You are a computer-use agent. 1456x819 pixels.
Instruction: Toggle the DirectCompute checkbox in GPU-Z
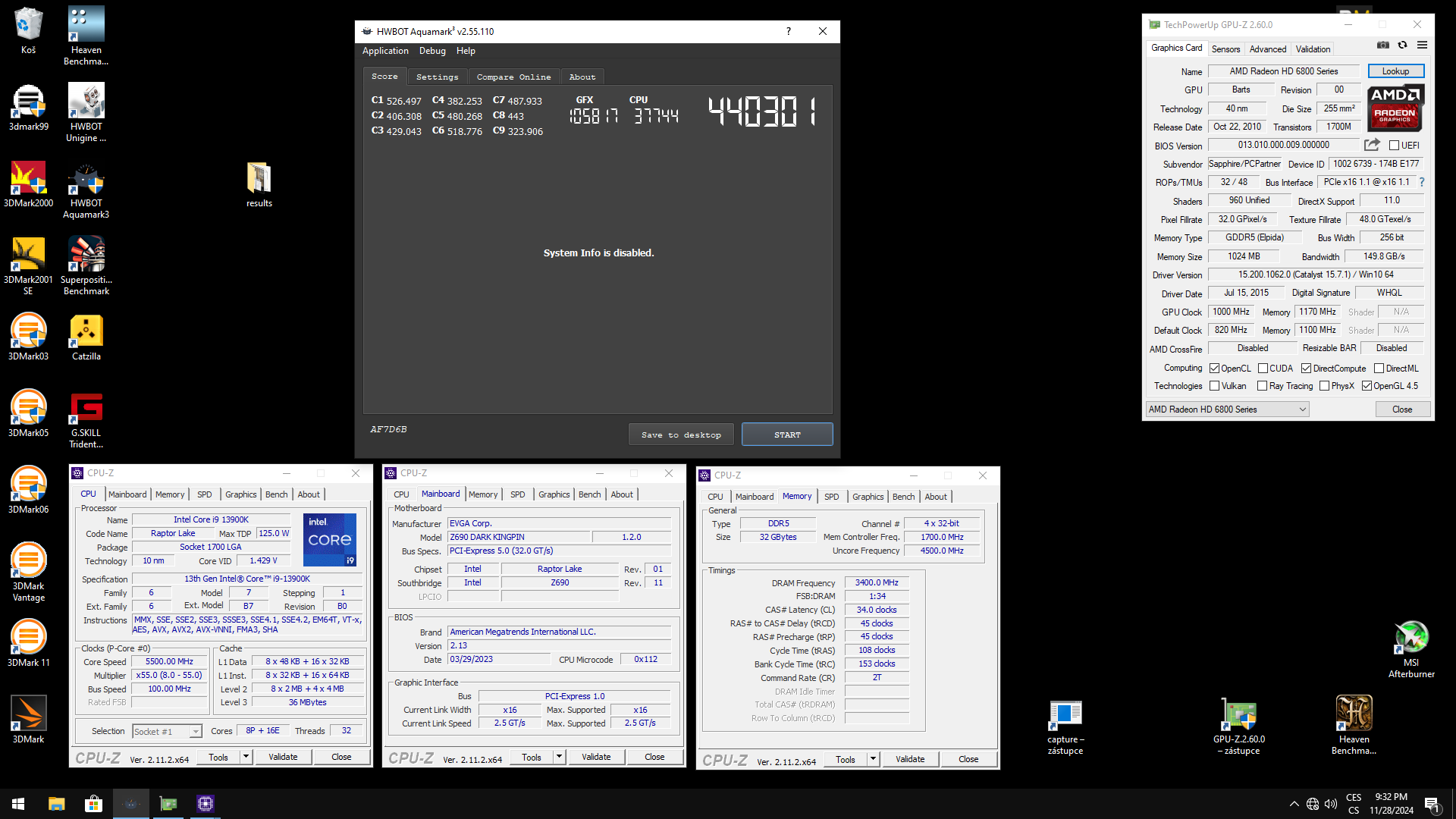click(x=1307, y=369)
